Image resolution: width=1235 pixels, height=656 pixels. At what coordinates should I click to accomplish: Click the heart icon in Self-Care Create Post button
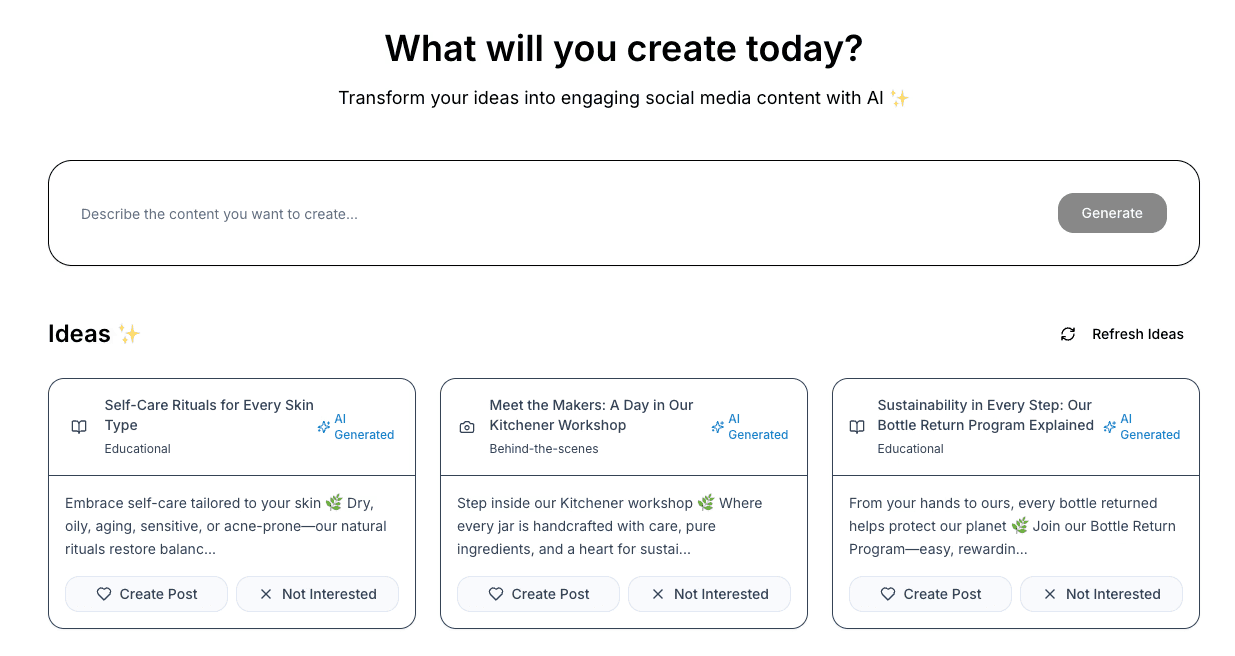coord(104,594)
